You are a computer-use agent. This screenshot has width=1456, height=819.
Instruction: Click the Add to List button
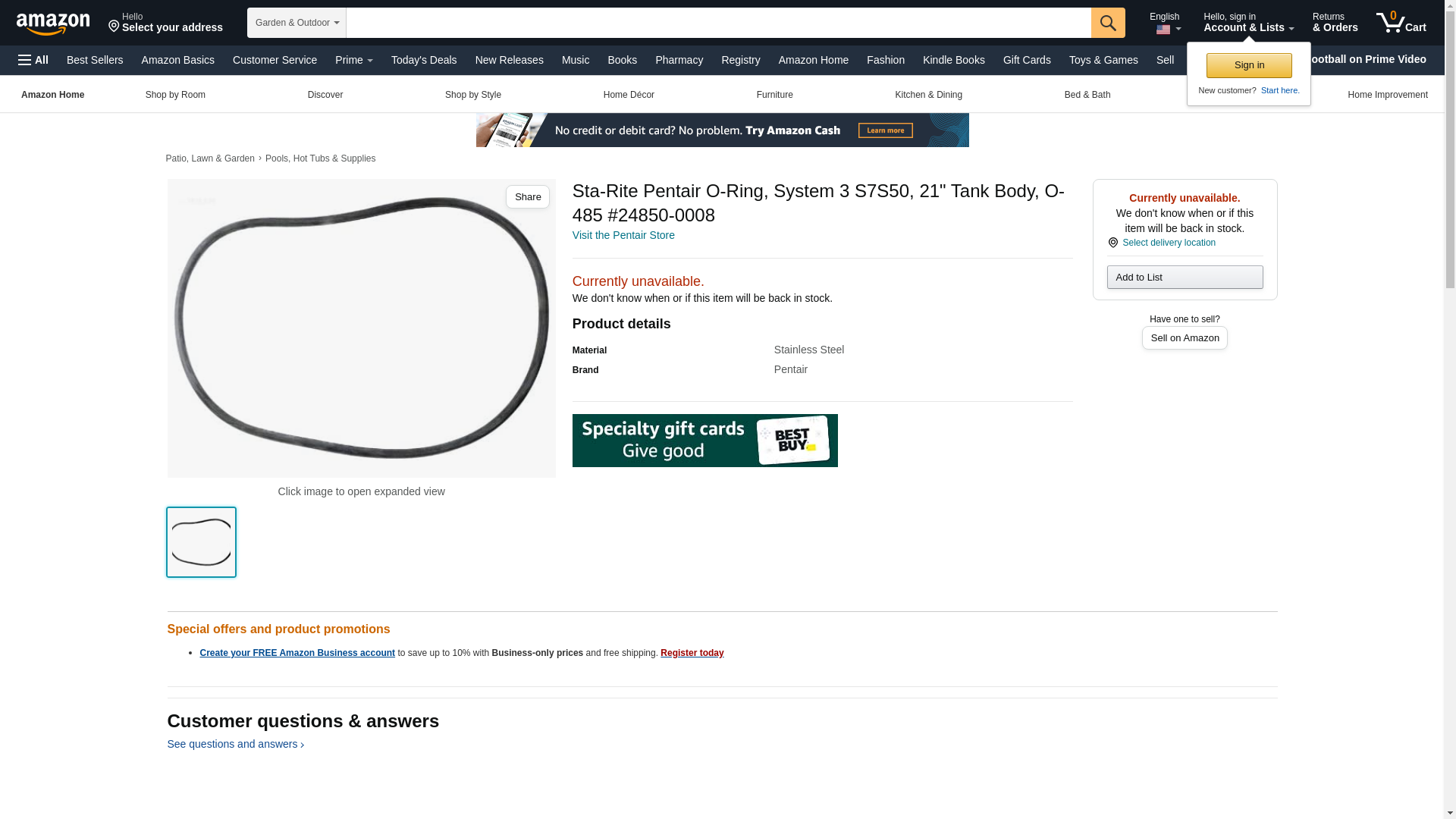click(x=1185, y=277)
